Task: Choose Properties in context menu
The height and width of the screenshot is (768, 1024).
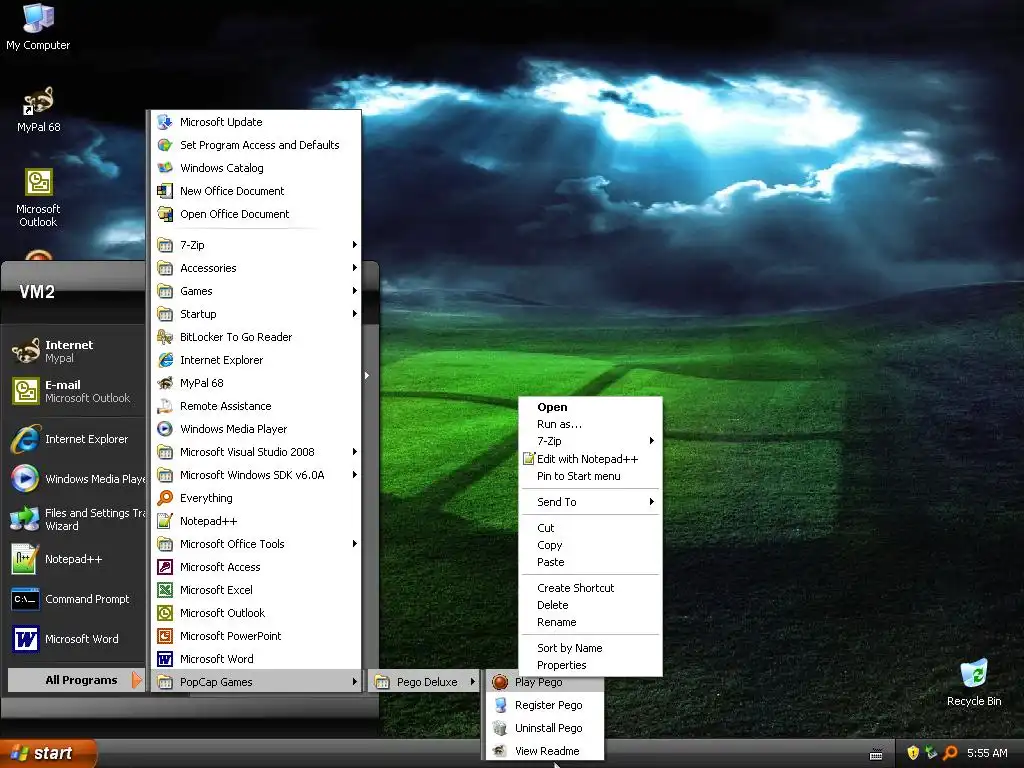Action: (590, 665)
